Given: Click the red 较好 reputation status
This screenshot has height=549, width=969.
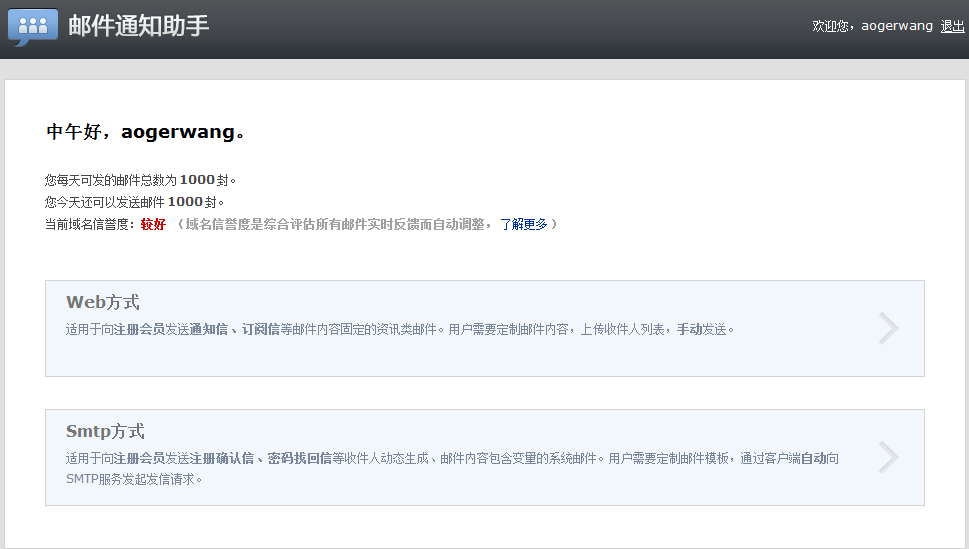Looking at the screenshot, I should tap(153, 224).
